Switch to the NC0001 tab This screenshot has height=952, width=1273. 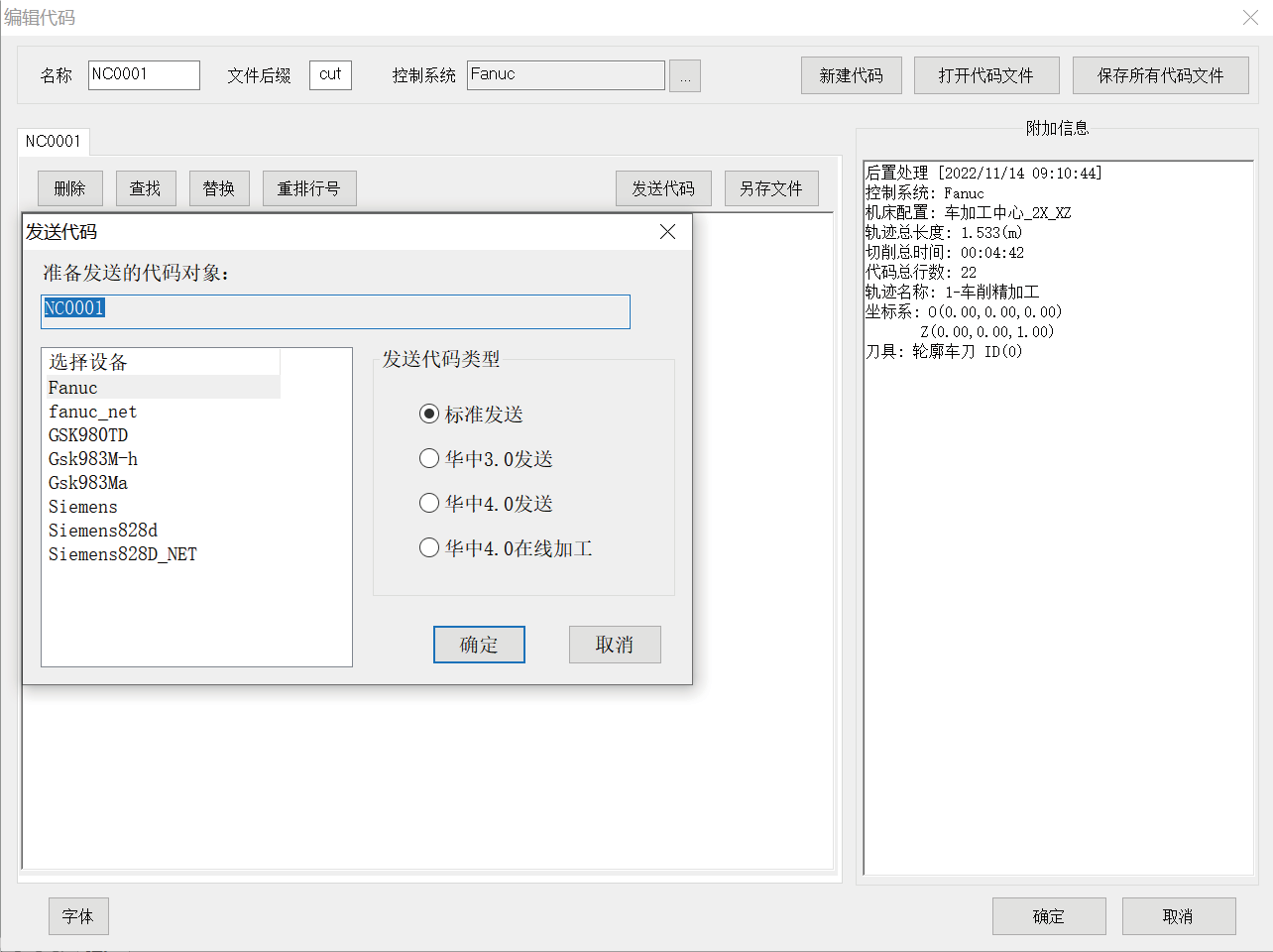(x=53, y=142)
